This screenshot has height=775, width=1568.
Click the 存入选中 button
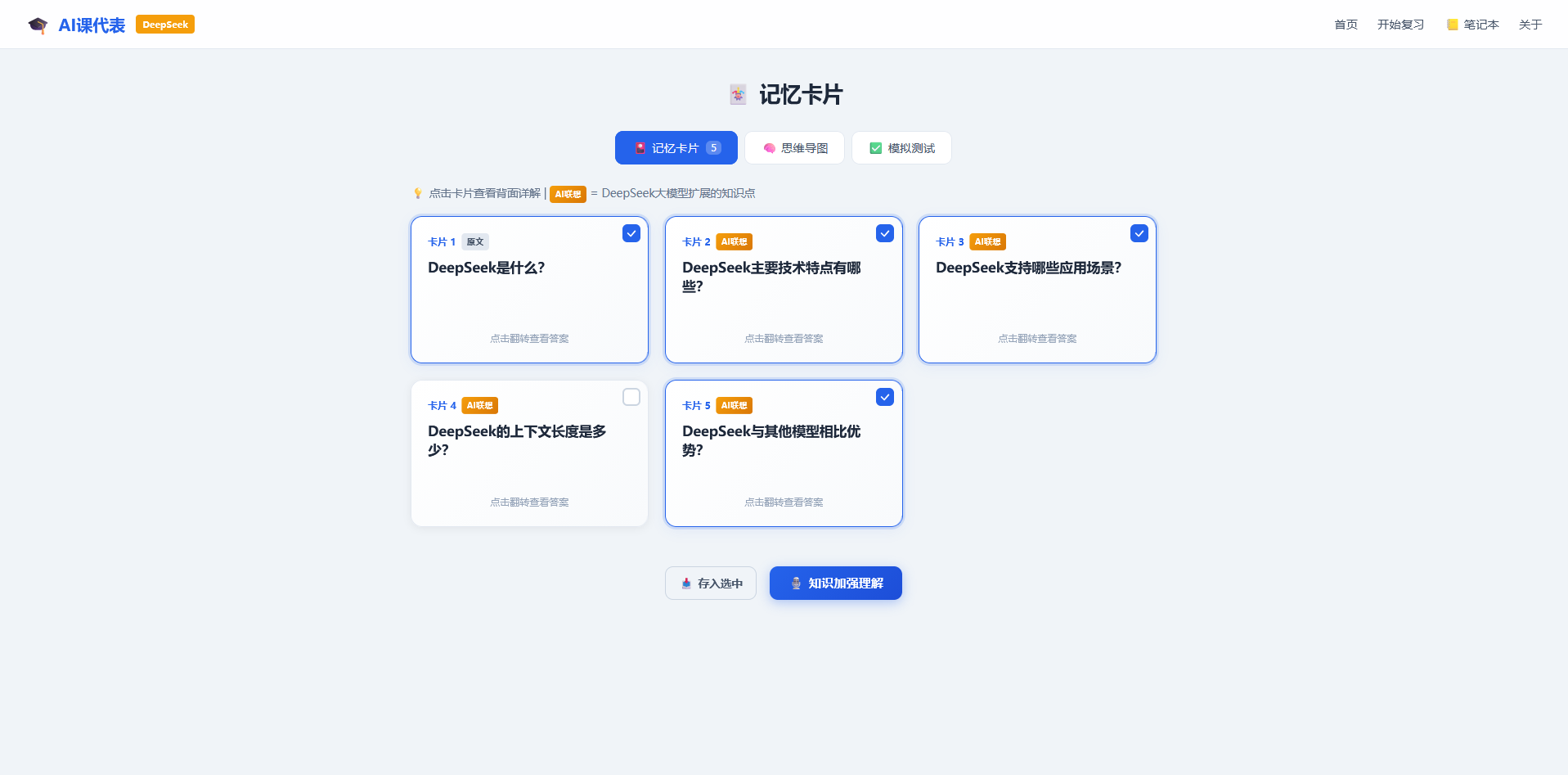[711, 584]
